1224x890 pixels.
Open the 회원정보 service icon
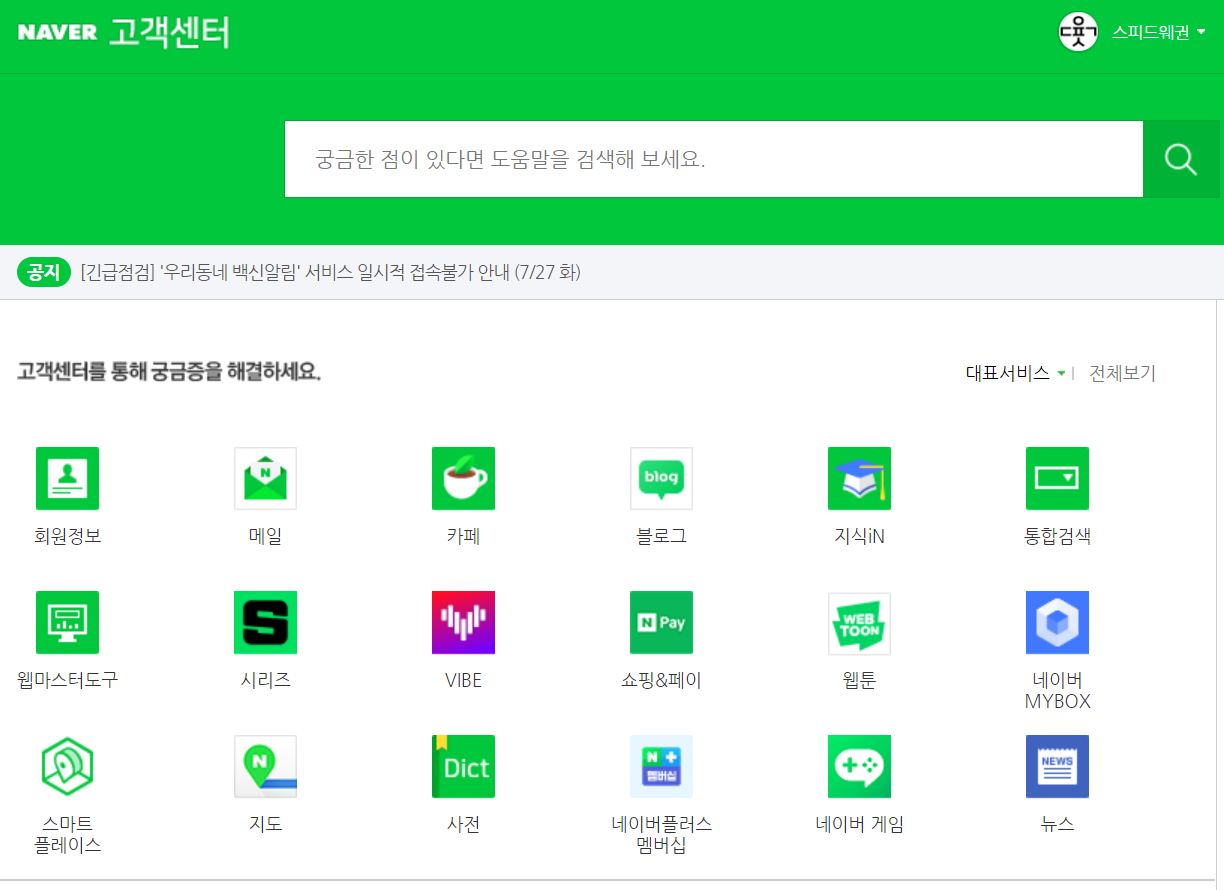(x=67, y=478)
